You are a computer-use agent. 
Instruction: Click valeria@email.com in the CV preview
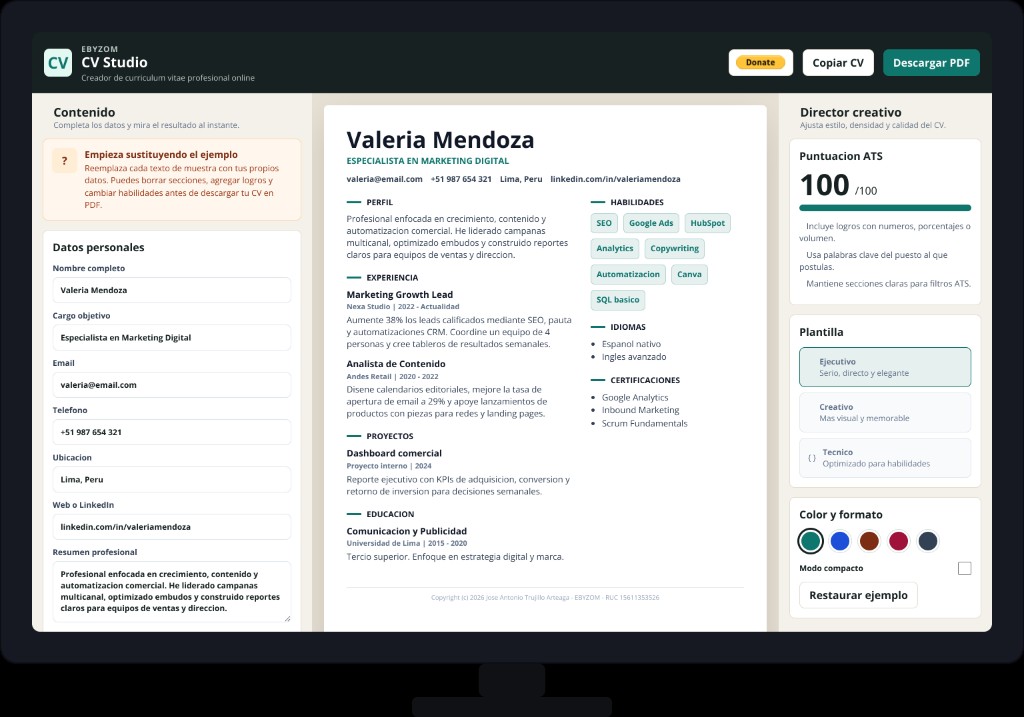coord(384,179)
